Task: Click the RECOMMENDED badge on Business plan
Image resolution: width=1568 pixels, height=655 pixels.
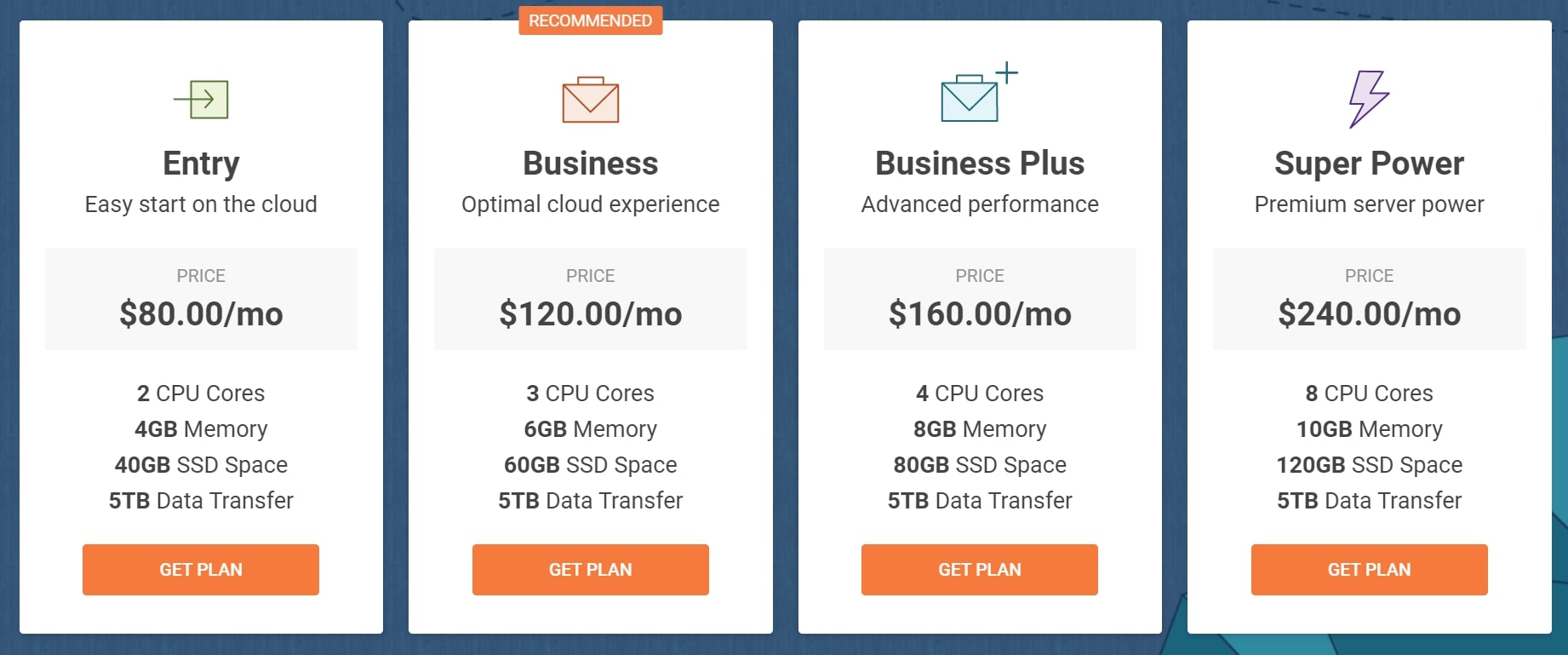Action: pyautogui.click(x=591, y=20)
